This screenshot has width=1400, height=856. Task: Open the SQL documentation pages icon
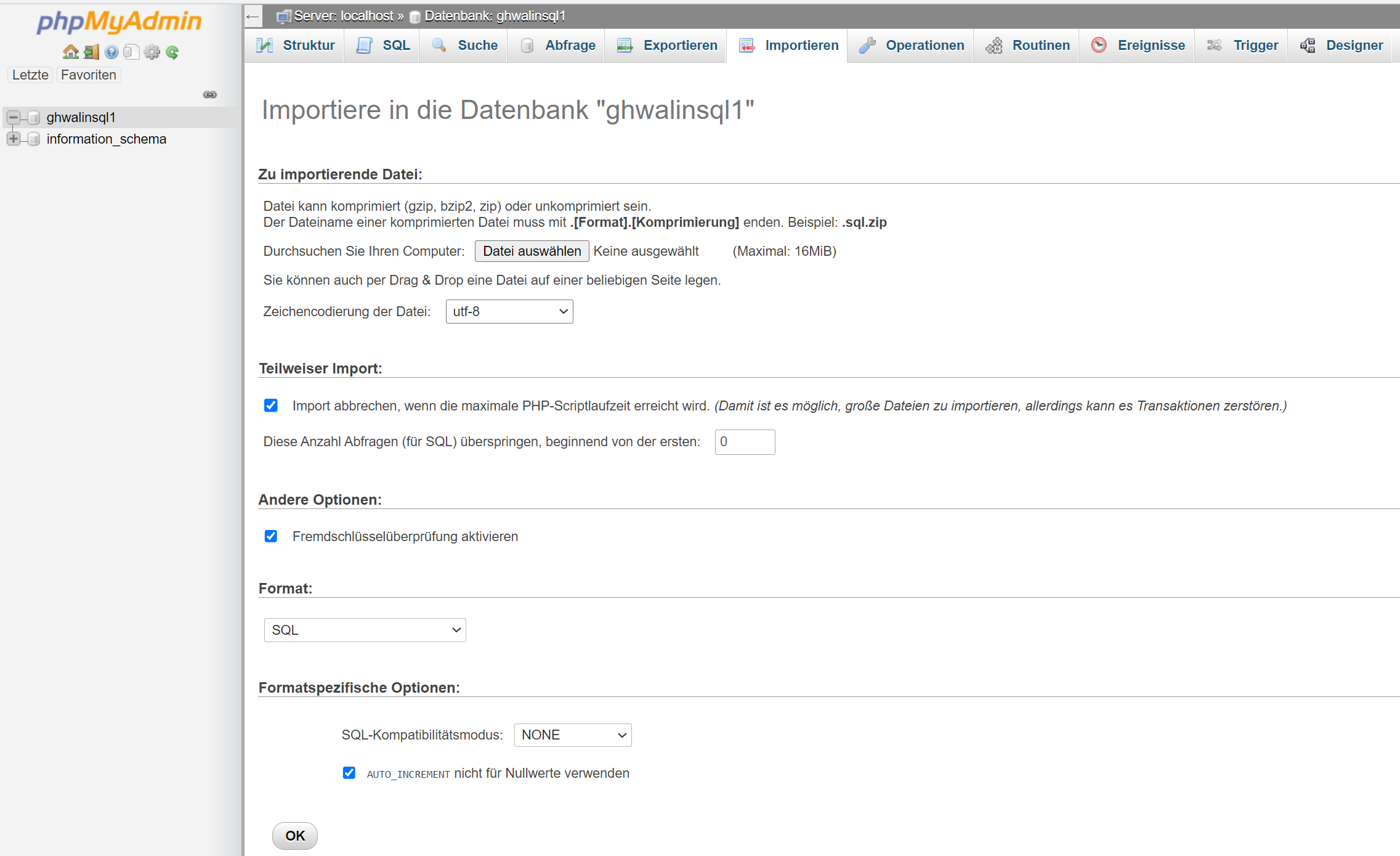[131, 52]
